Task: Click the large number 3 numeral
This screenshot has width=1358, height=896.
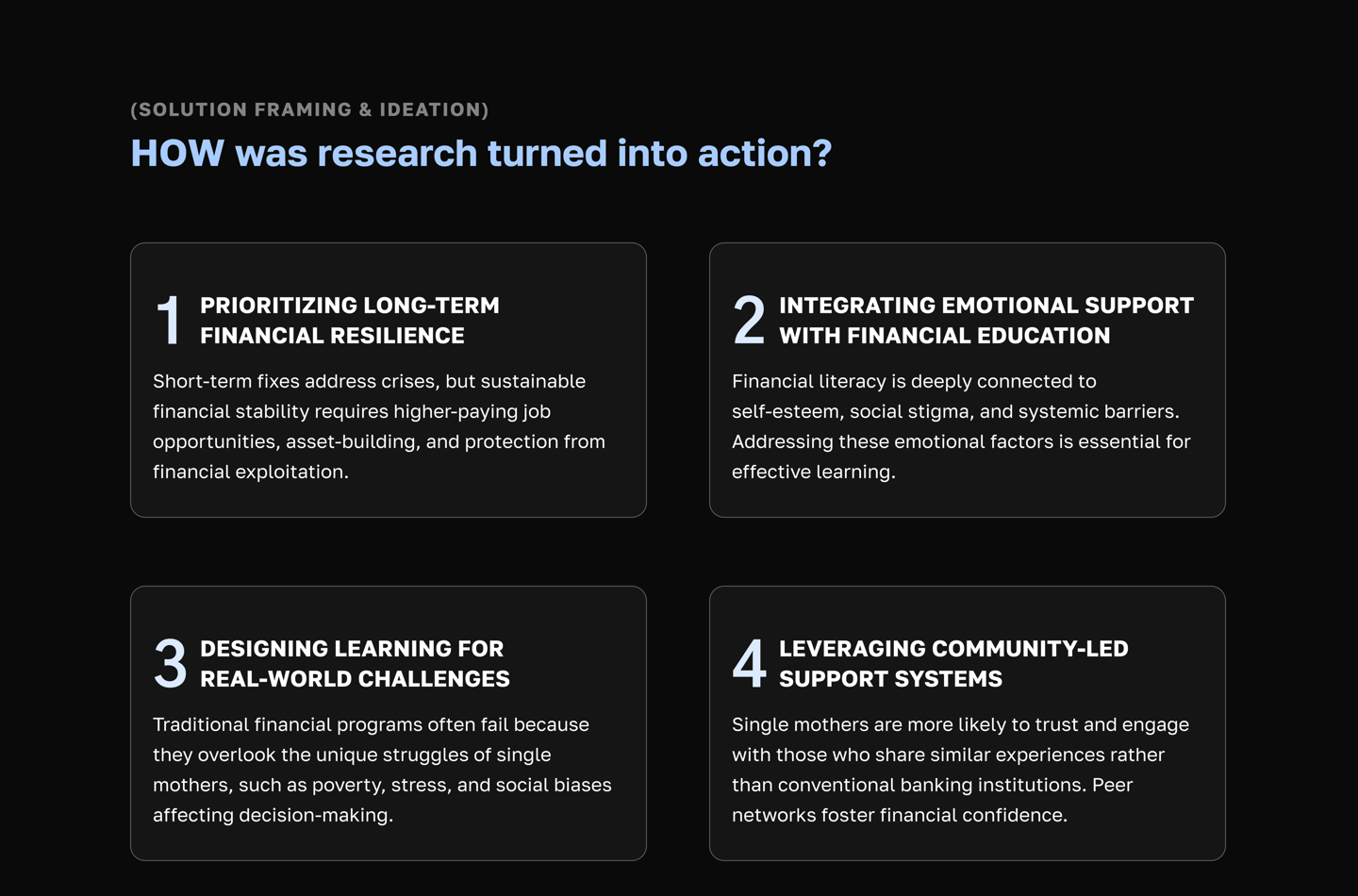Action: point(170,663)
